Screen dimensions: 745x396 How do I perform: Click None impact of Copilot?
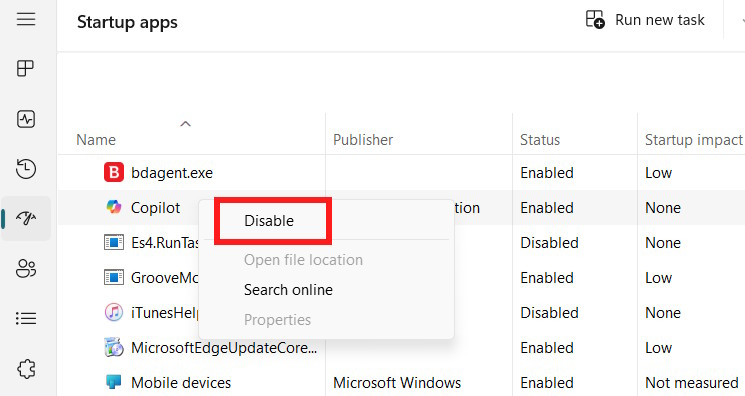pyautogui.click(x=663, y=208)
